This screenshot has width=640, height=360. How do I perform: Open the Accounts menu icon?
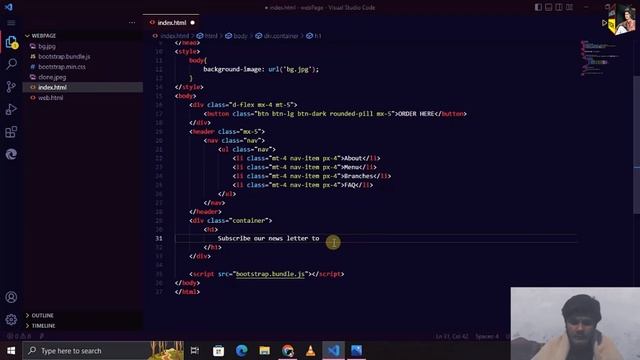[x=11, y=297]
